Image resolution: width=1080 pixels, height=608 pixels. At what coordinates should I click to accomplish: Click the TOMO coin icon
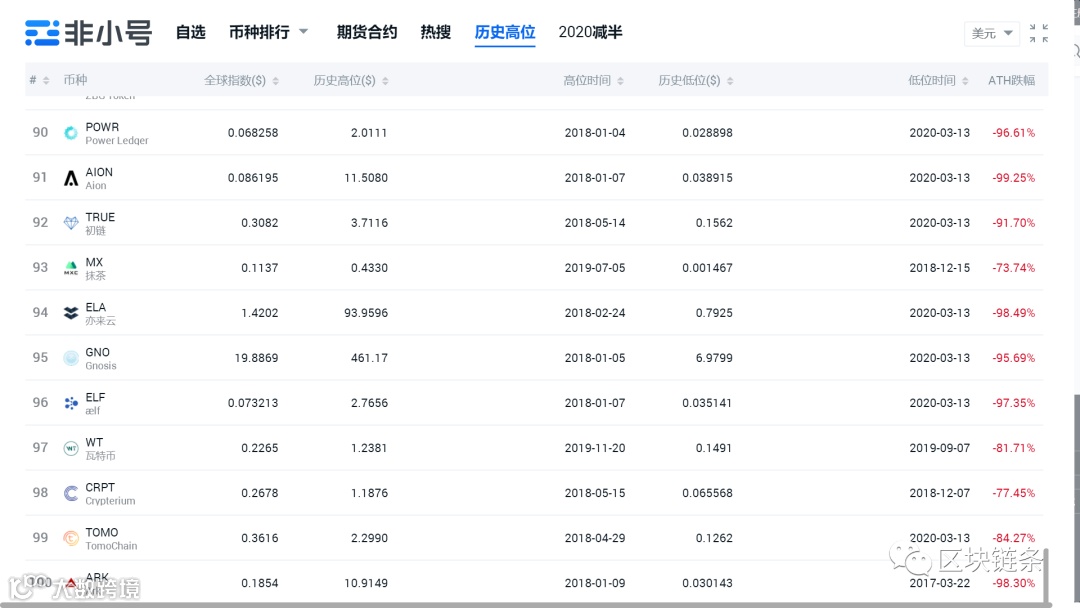(71, 538)
